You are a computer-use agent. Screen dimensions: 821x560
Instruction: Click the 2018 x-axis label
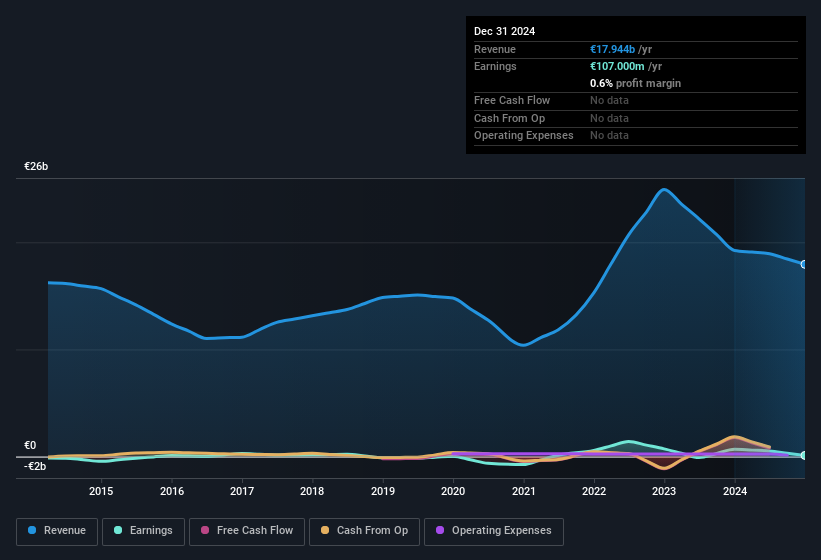pyautogui.click(x=312, y=491)
